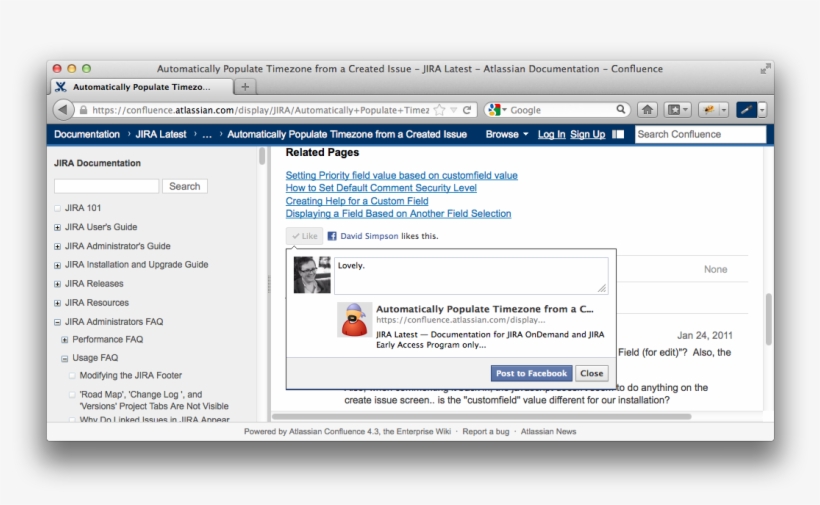Click the Log In link
This screenshot has height=505, width=820.
pos(551,134)
